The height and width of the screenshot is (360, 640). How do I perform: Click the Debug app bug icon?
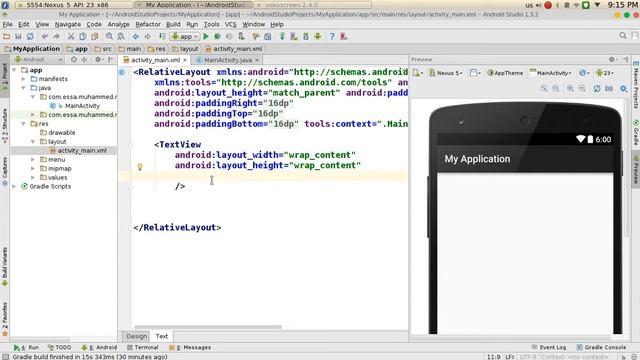(218, 36)
